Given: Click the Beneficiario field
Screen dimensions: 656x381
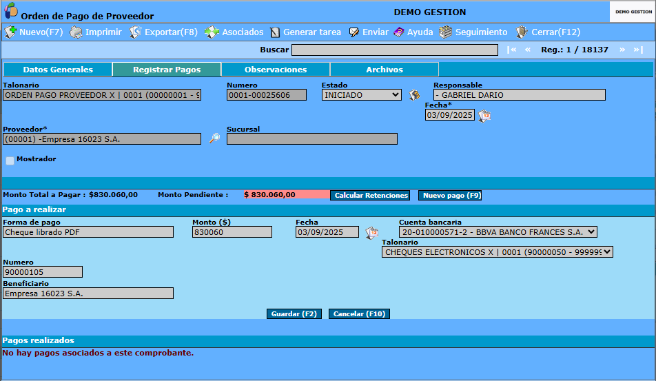Looking at the screenshot, I should [x=88, y=293].
